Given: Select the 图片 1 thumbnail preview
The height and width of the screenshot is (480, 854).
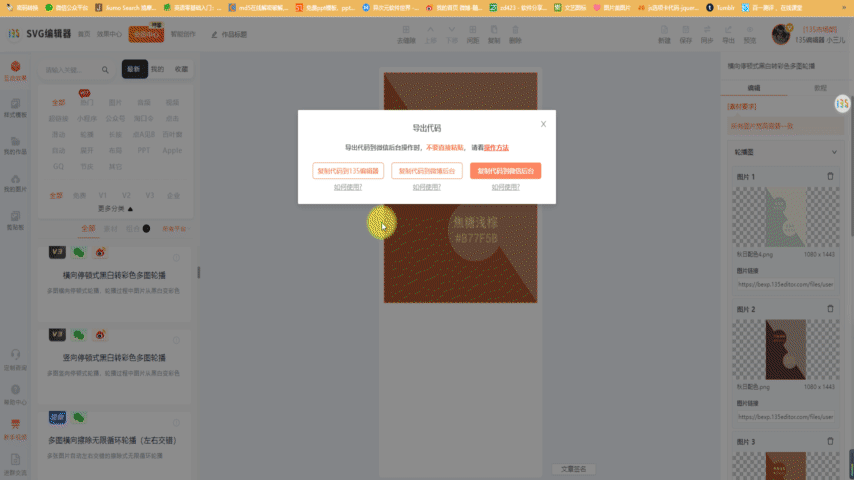Looking at the screenshot, I should [785, 217].
